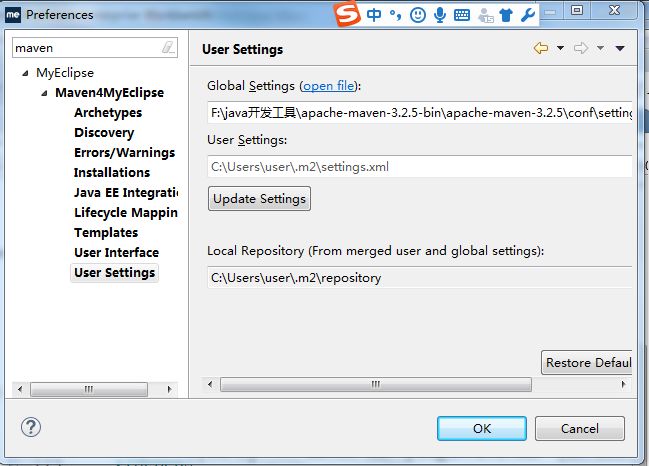The width and height of the screenshot is (649, 466).
Task: Collapse the MyEclipse tree node
Action: point(25,73)
